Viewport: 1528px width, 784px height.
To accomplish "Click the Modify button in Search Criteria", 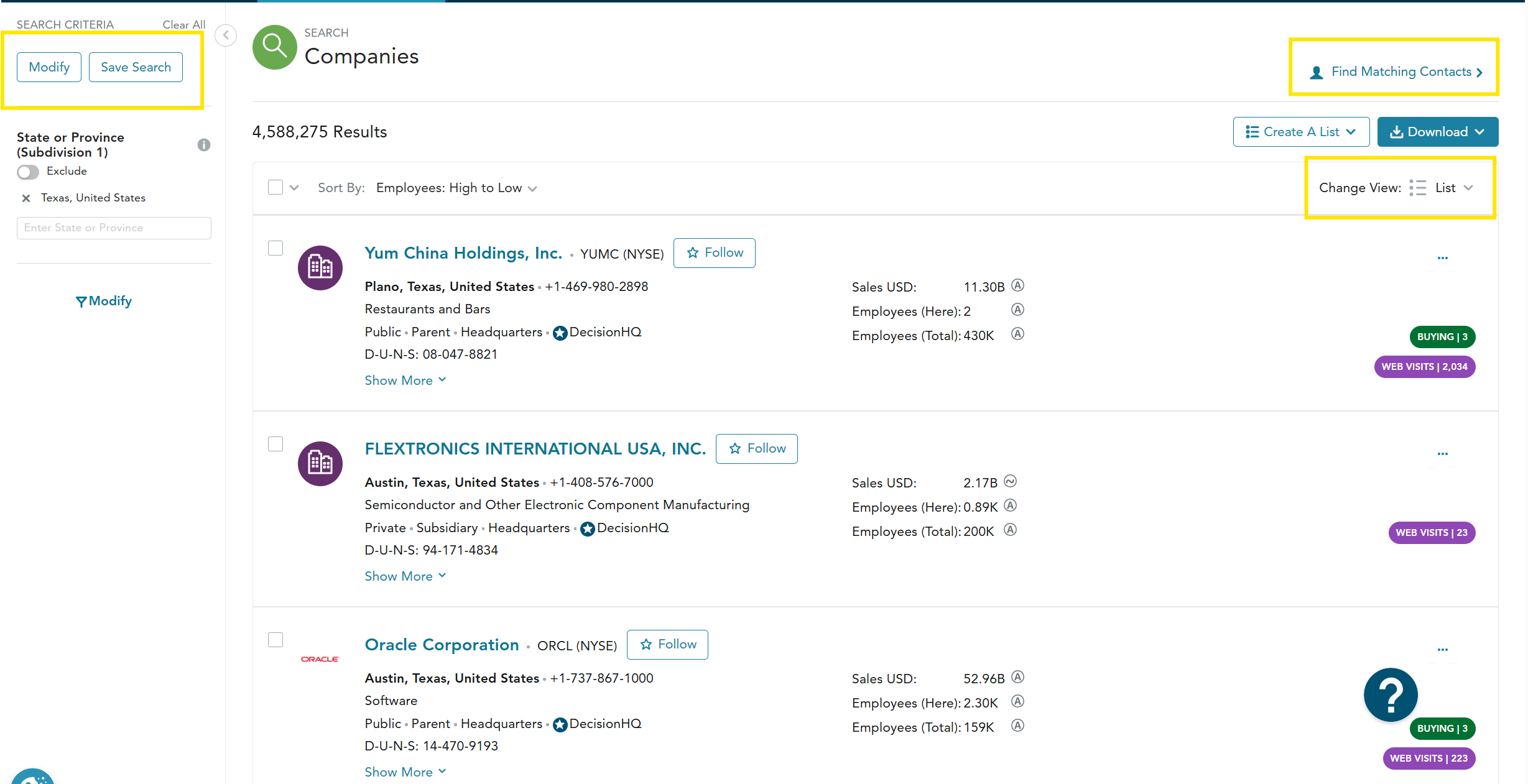I will coord(49,67).
